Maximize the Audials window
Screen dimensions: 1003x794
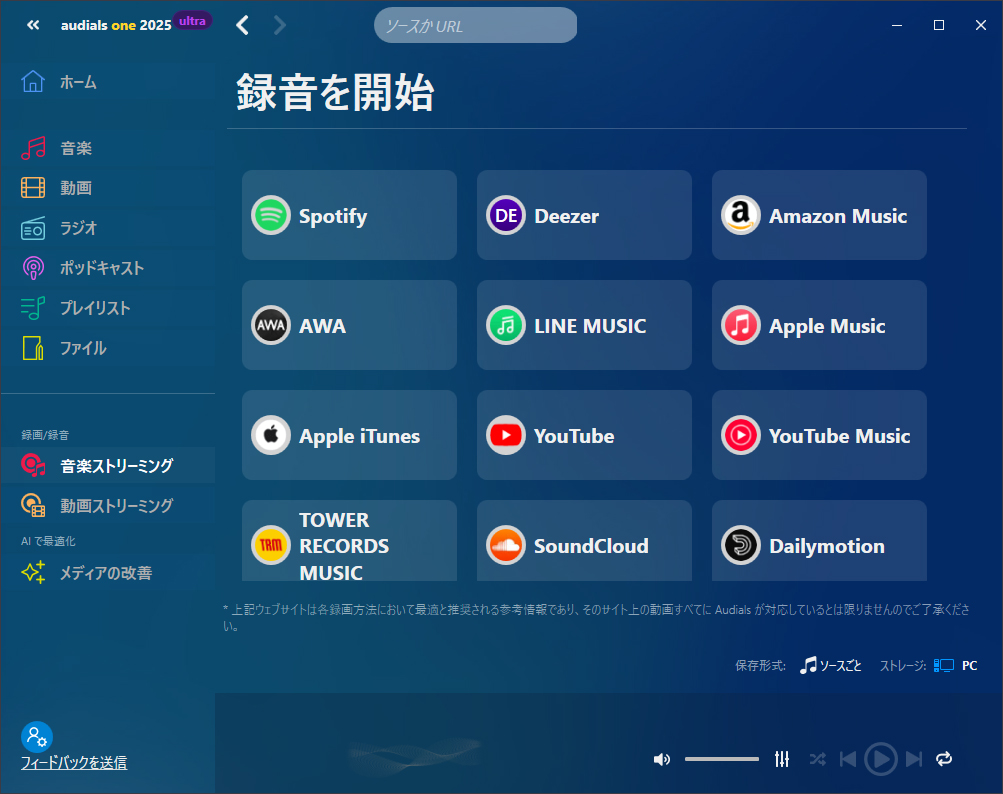tap(939, 25)
